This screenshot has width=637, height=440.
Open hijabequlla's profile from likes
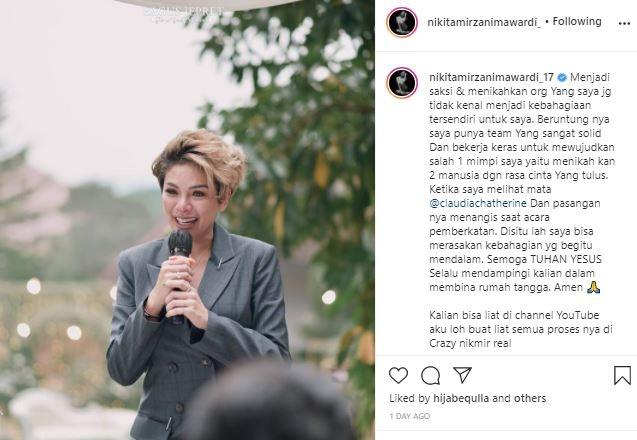(x=461, y=398)
